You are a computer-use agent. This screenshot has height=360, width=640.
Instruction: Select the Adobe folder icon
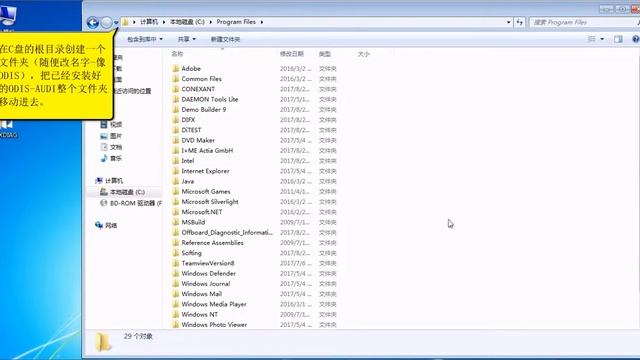(x=176, y=69)
